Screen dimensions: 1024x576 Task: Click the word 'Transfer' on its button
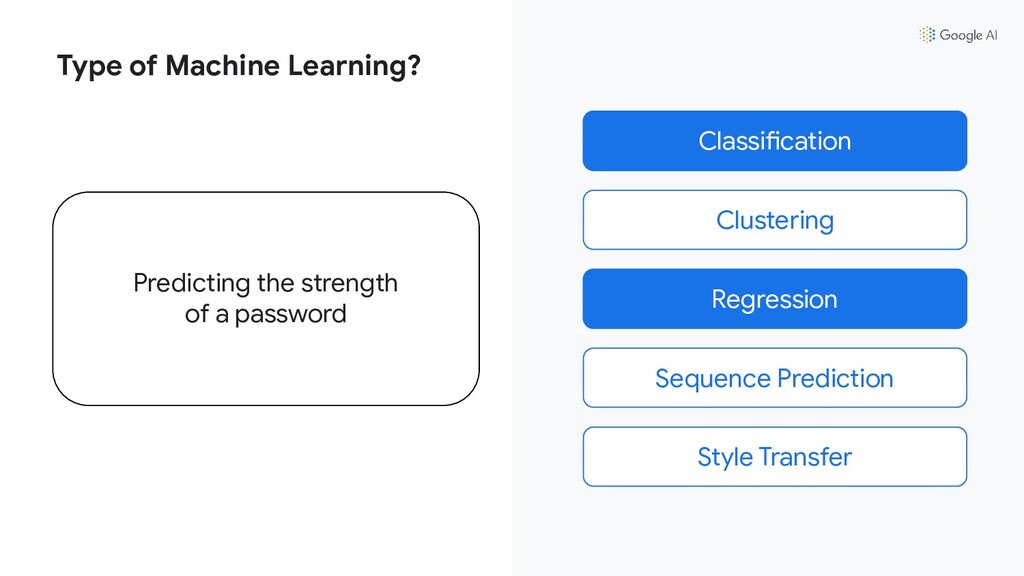coord(805,457)
